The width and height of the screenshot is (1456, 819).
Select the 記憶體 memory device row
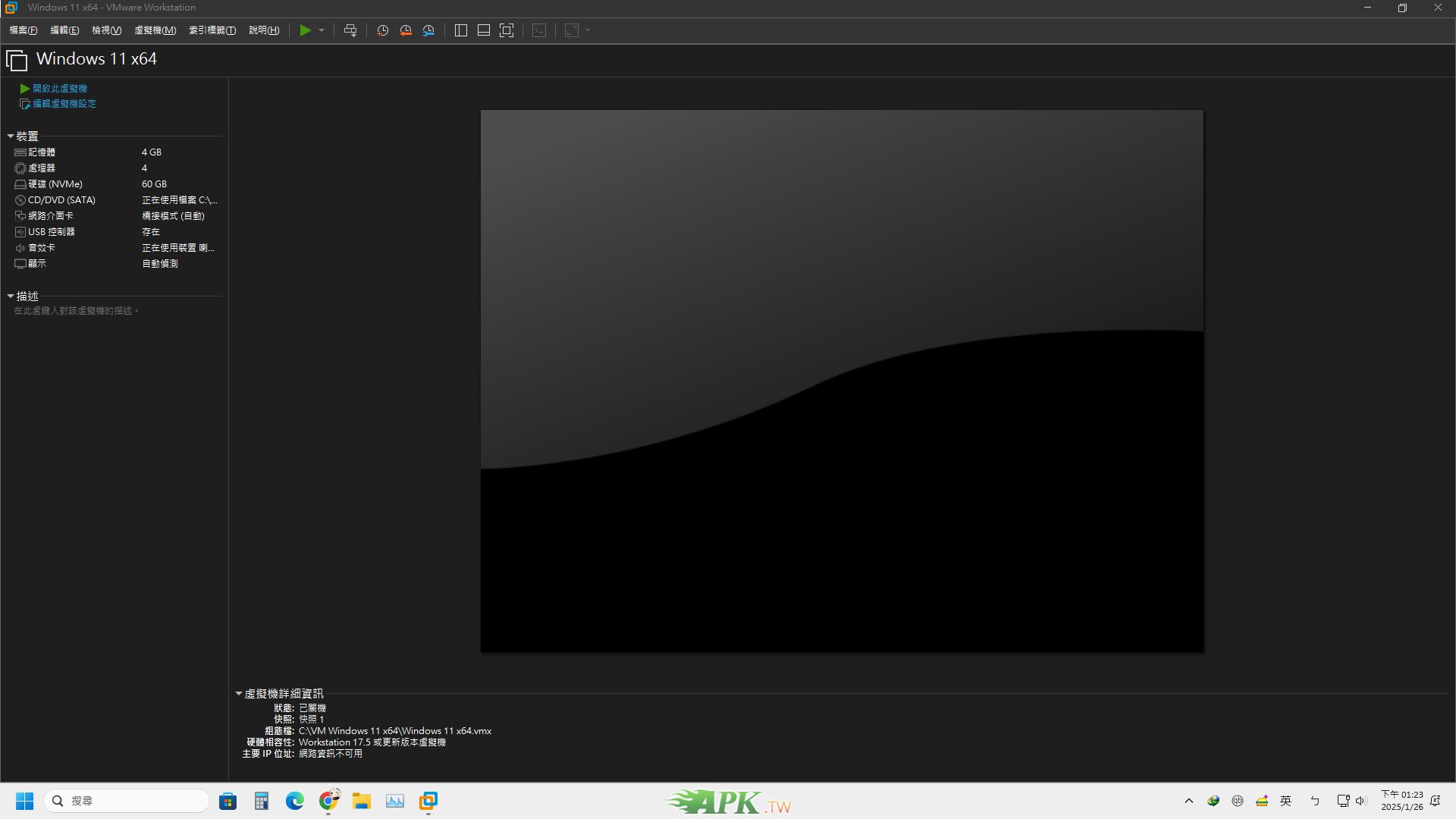(42, 152)
